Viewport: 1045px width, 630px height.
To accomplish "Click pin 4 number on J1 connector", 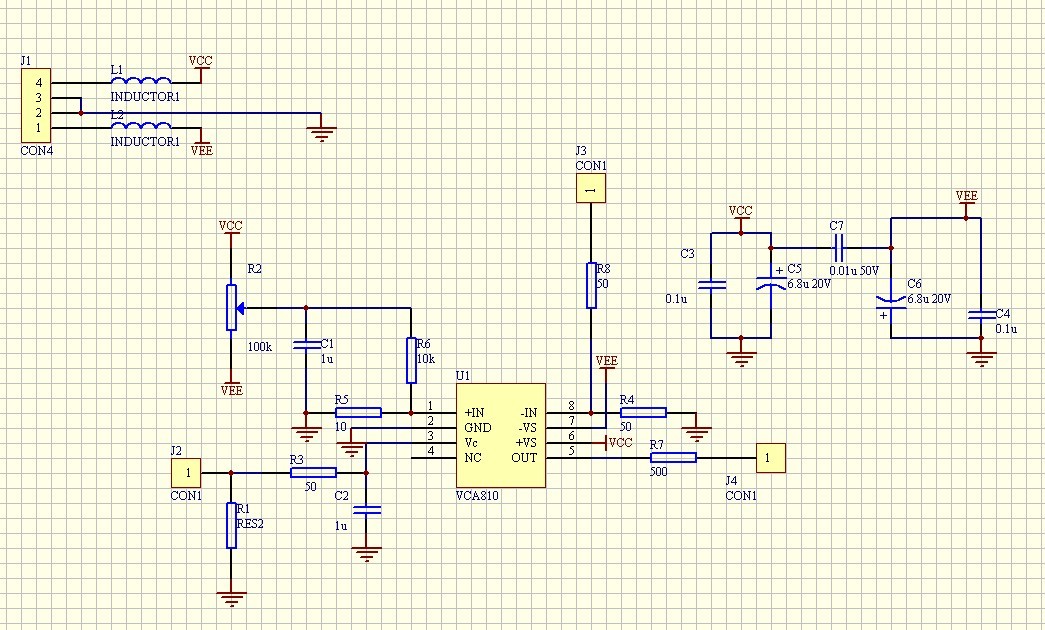I will pos(39,83).
